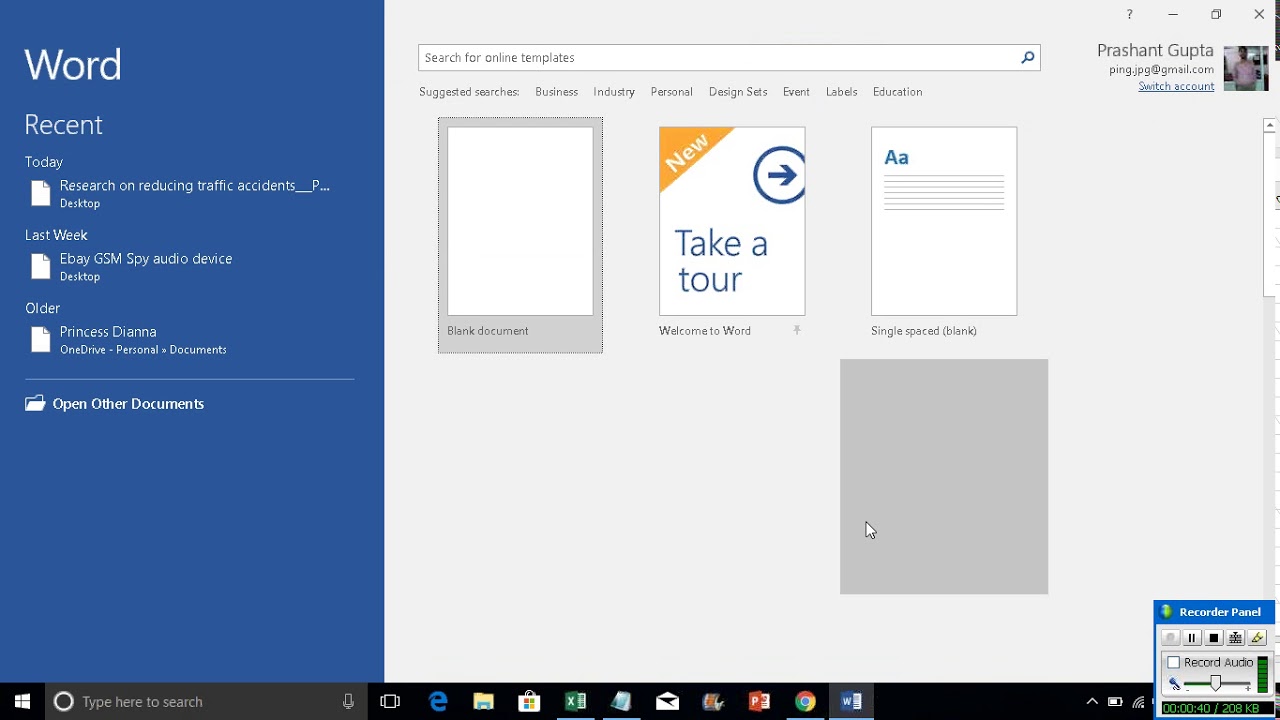Select the Event suggested search
1280x720 pixels.
coord(796,92)
